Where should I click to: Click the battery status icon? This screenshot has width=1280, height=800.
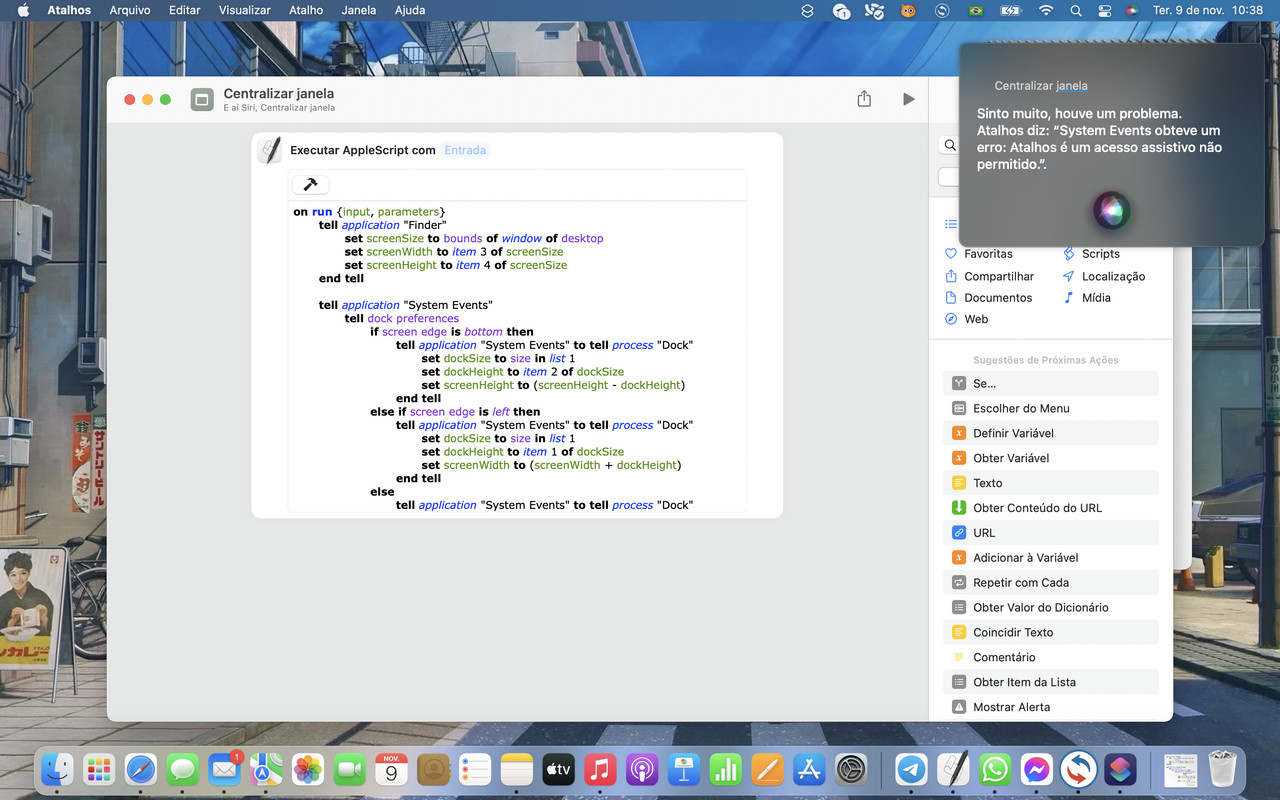(x=1011, y=11)
